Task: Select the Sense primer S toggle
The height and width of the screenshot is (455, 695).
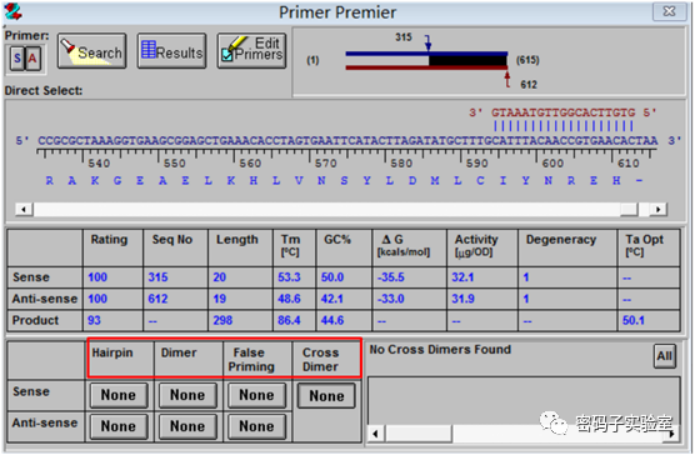Action: (17, 58)
